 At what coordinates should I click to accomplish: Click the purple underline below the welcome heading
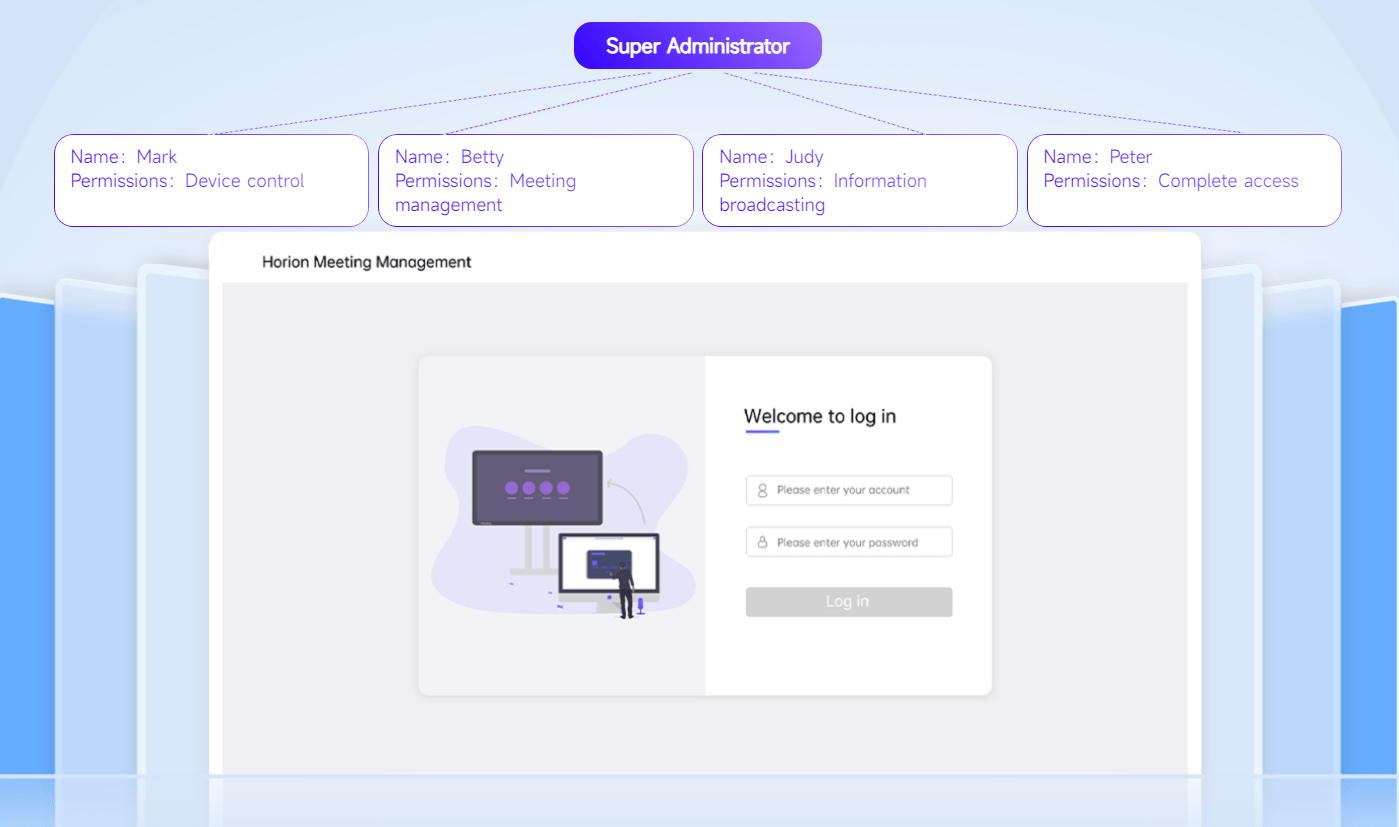click(x=762, y=430)
